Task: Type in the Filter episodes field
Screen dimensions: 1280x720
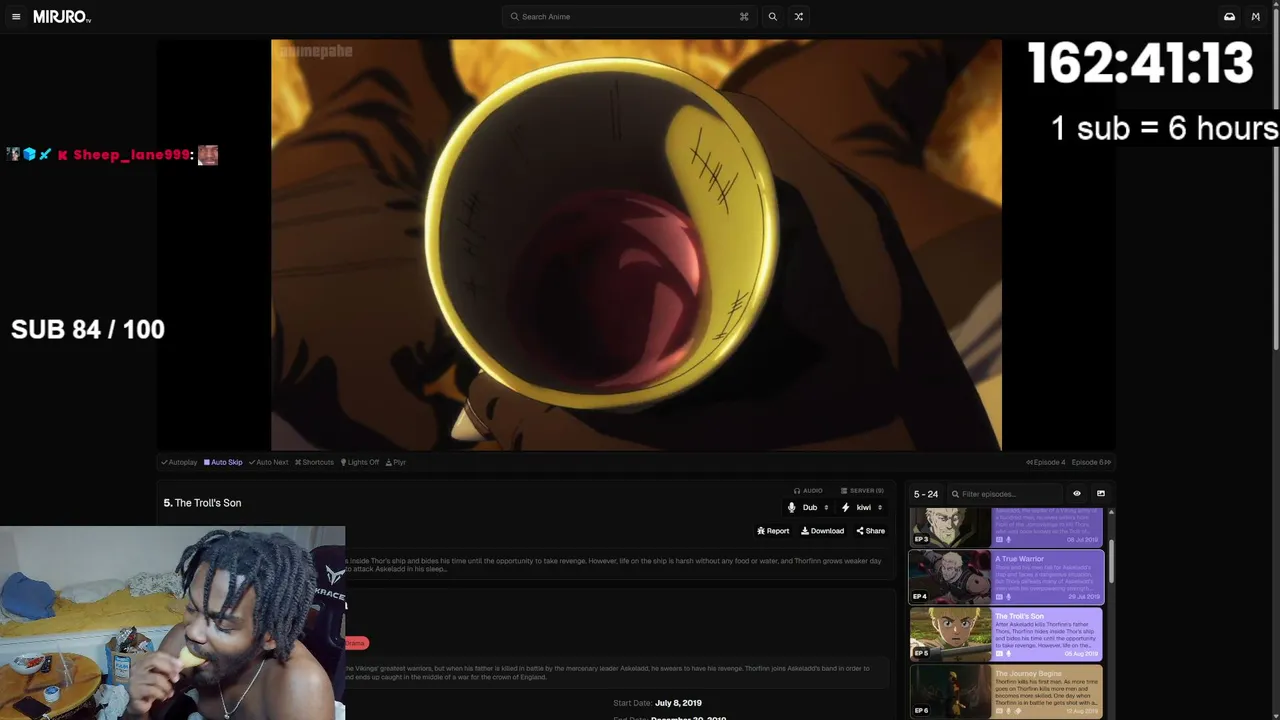Action: pos(1005,494)
